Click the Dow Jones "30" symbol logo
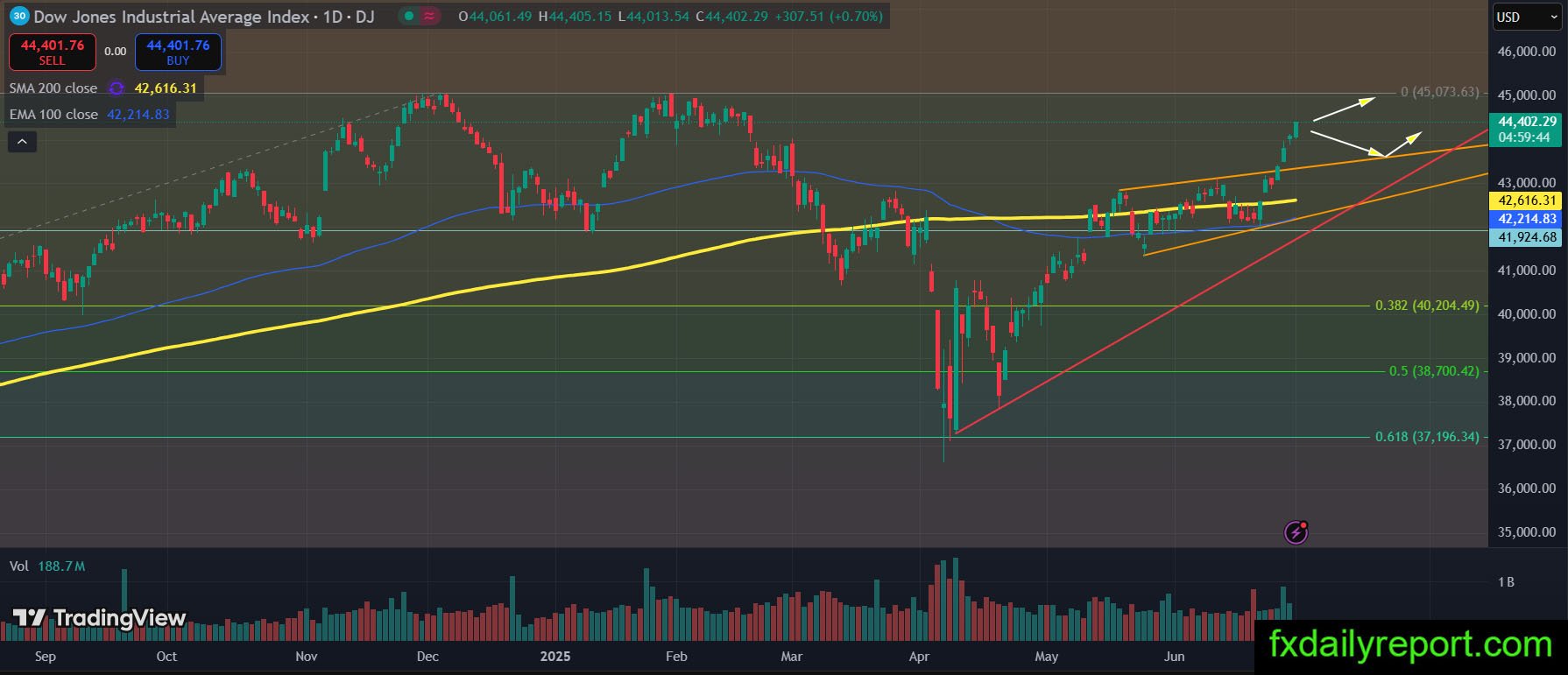 [x=18, y=16]
